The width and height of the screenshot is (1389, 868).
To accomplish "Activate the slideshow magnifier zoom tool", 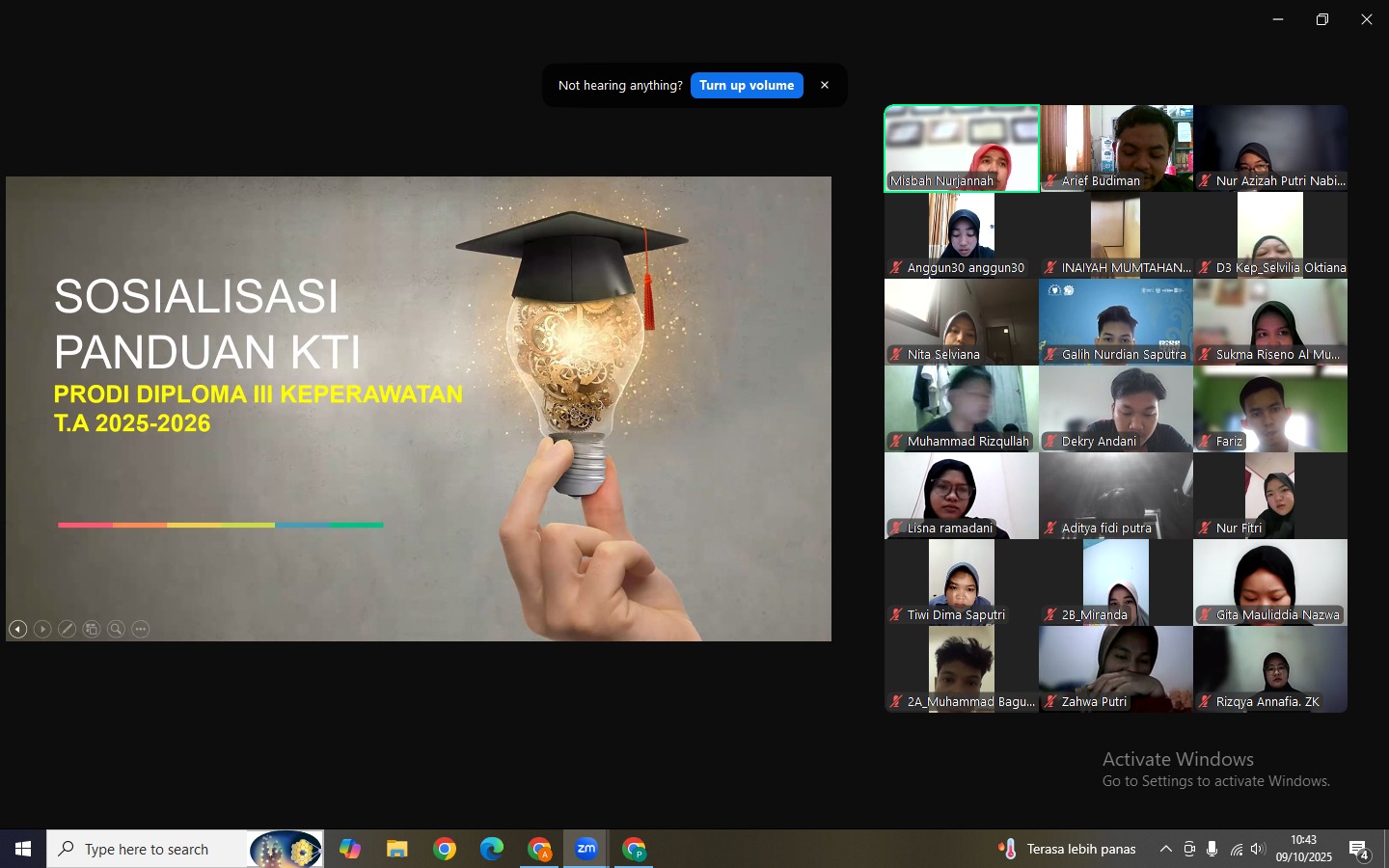I will tap(116, 629).
